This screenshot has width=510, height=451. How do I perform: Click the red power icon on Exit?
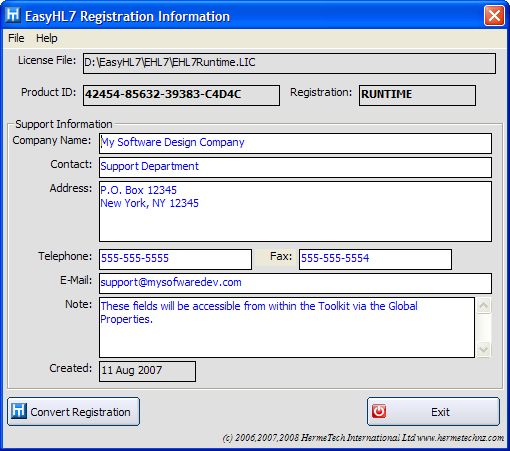coord(379,411)
